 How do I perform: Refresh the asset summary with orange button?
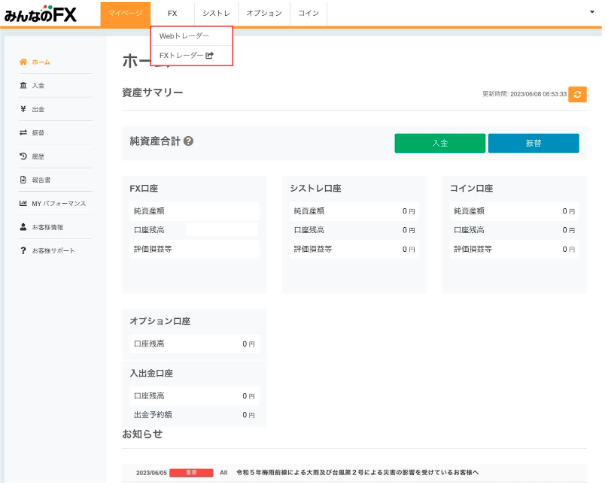tap(578, 94)
